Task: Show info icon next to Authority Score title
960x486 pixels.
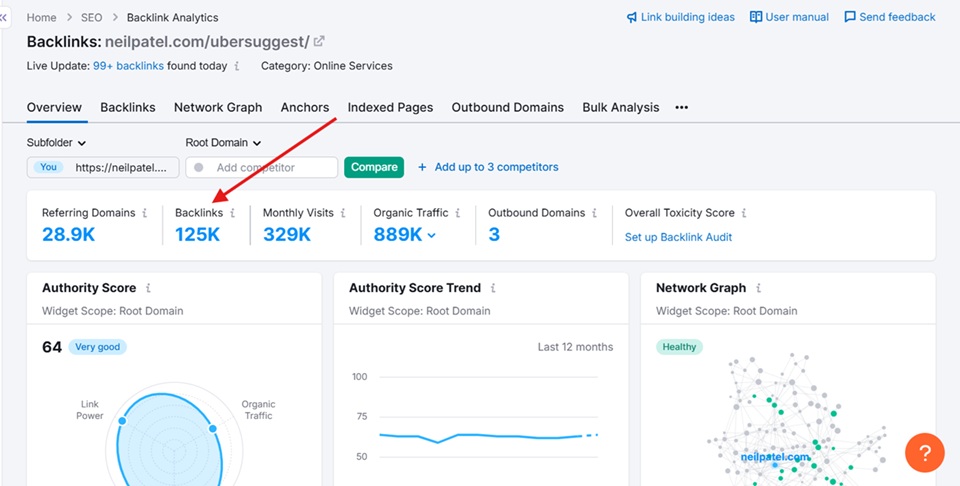Action: tap(148, 288)
